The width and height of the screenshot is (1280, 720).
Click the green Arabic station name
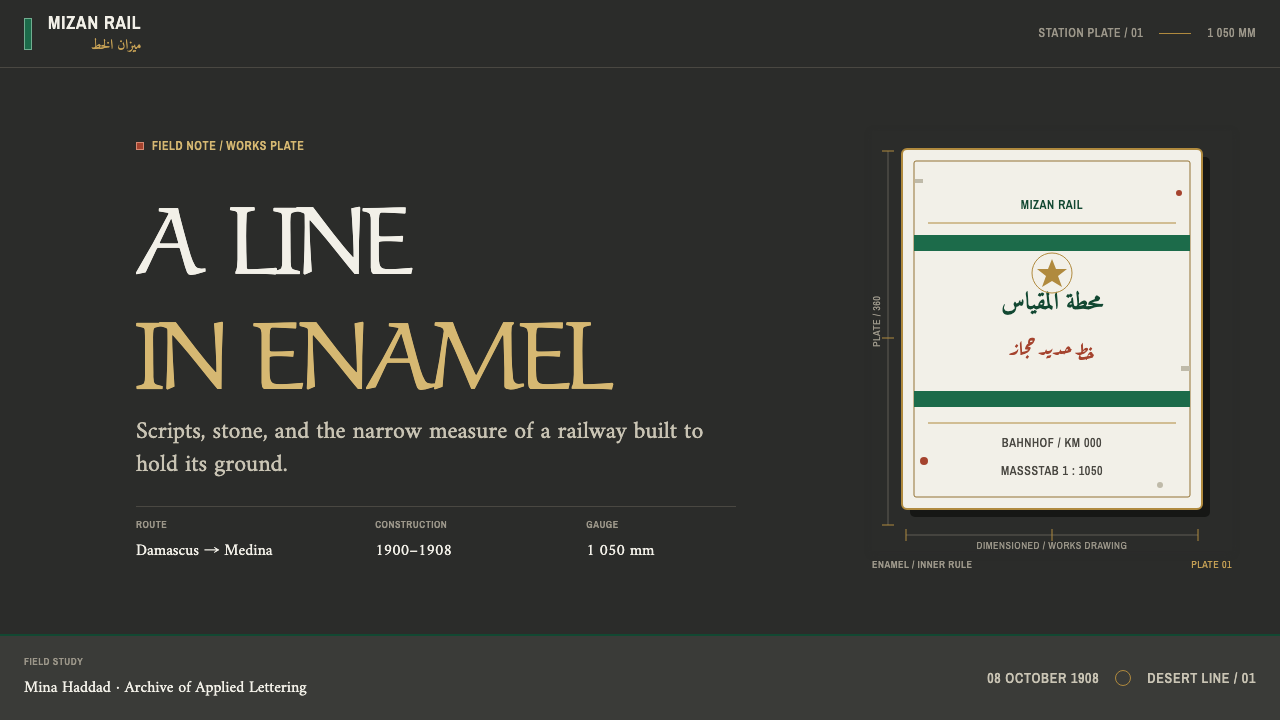[x=1052, y=302]
